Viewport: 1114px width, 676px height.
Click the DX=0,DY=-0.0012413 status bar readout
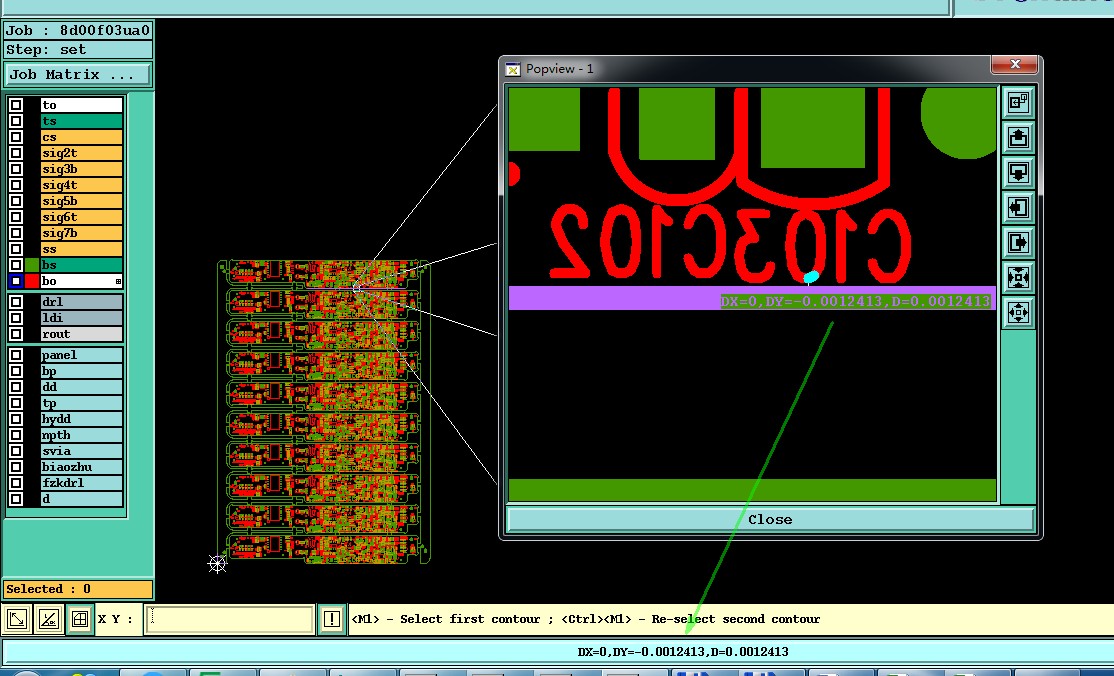tap(683, 652)
